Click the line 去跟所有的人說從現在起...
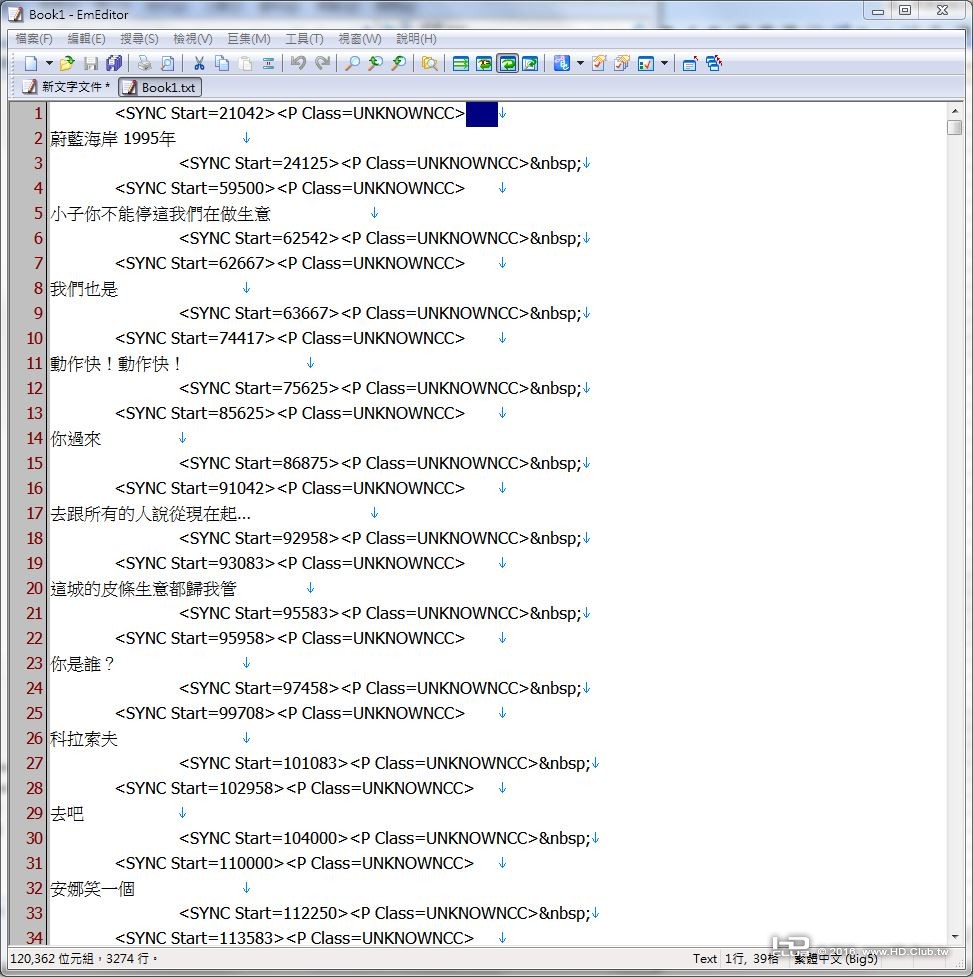This screenshot has width=973, height=977. click(150, 513)
